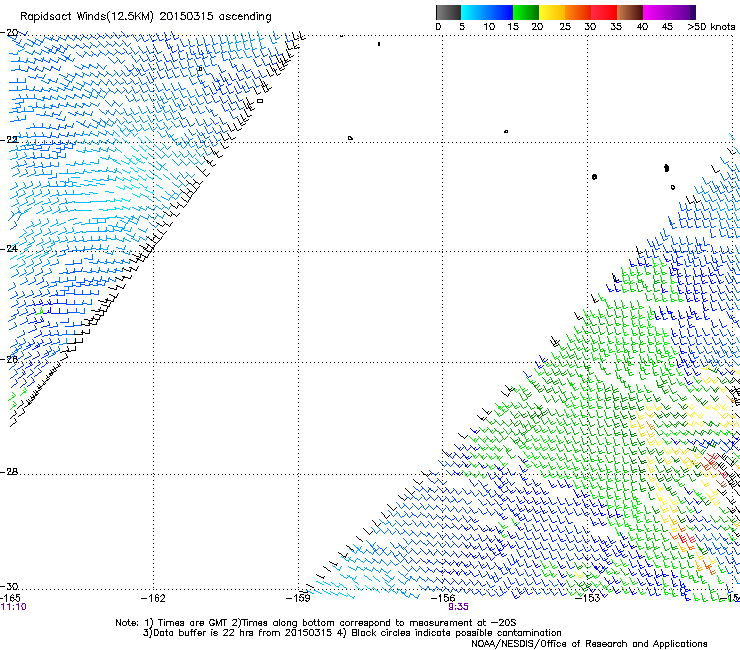Click the '-30' latitude axis label
This screenshot has height=650, width=740.
click(x=9, y=586)
